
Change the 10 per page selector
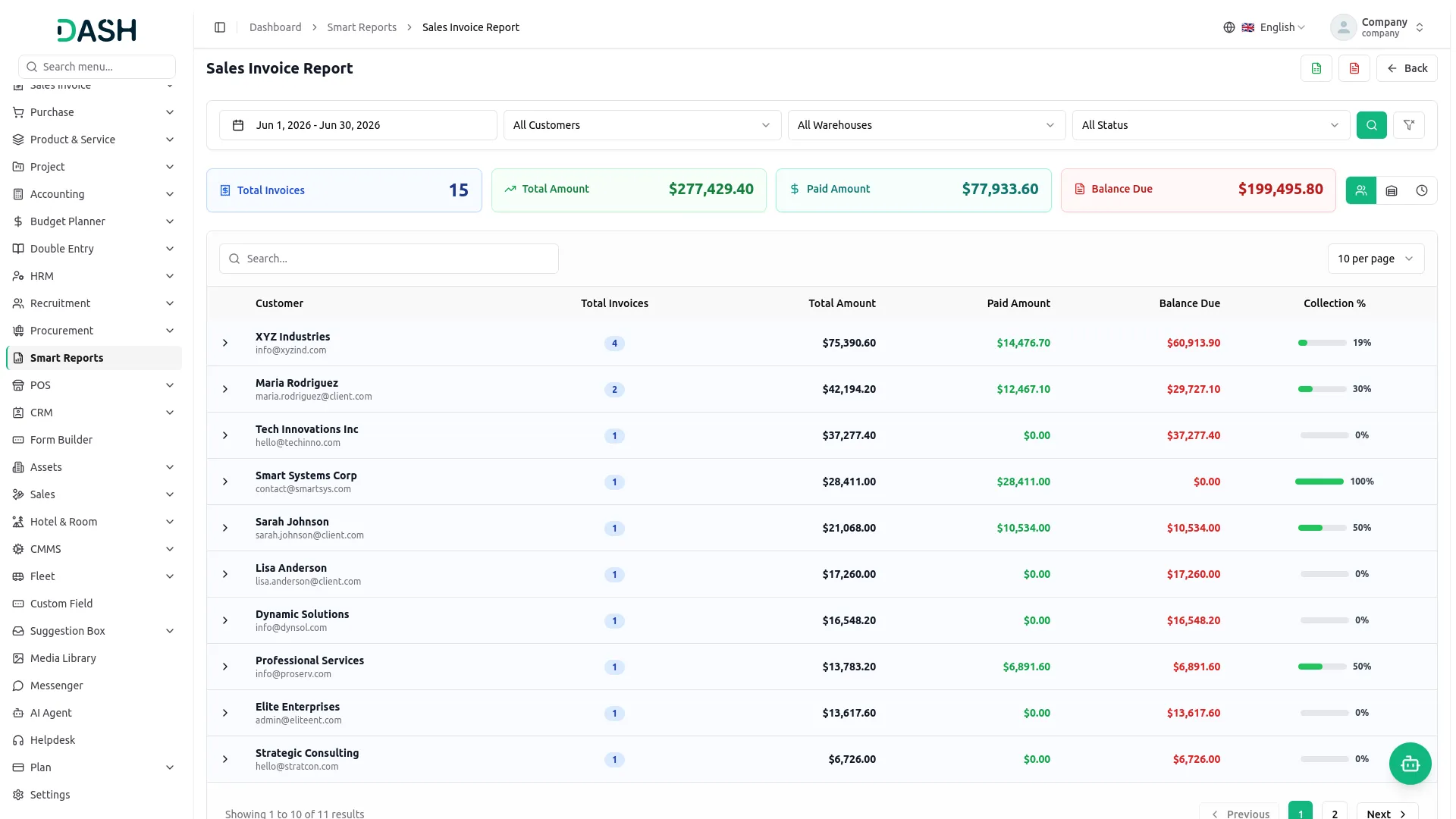(x=1376, y=259)
